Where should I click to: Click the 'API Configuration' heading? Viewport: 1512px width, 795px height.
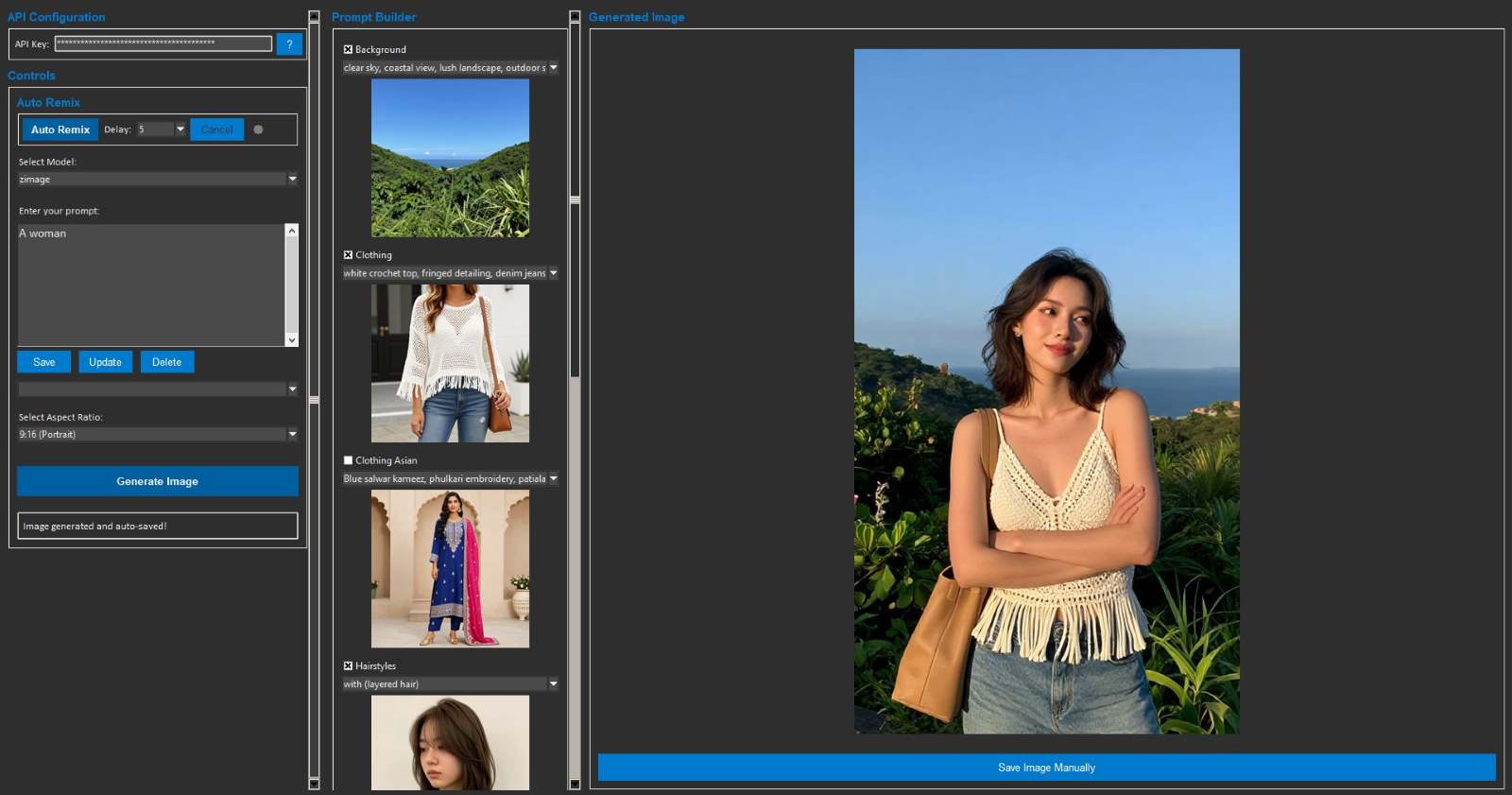57,17
